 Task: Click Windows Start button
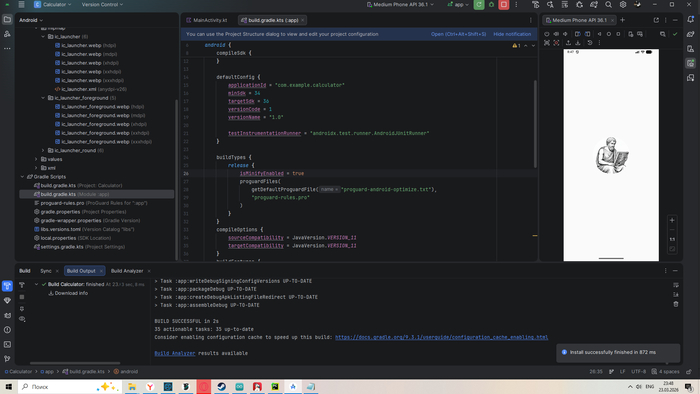8,387
